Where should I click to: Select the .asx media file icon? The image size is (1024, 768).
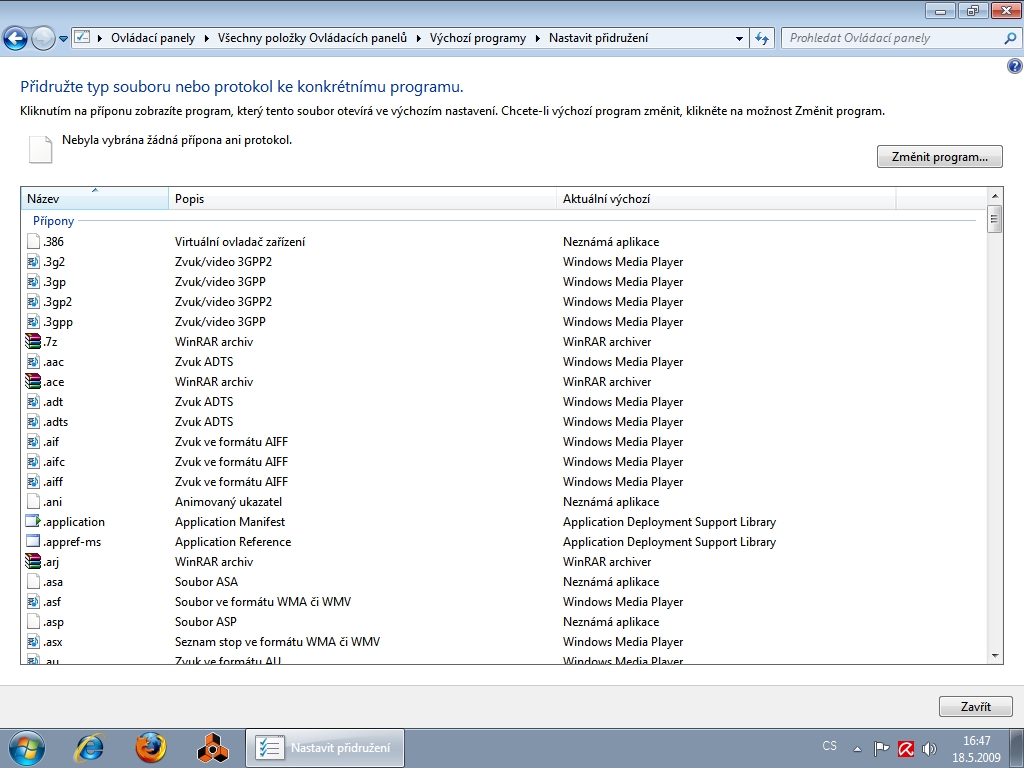[x=33, y=642]
